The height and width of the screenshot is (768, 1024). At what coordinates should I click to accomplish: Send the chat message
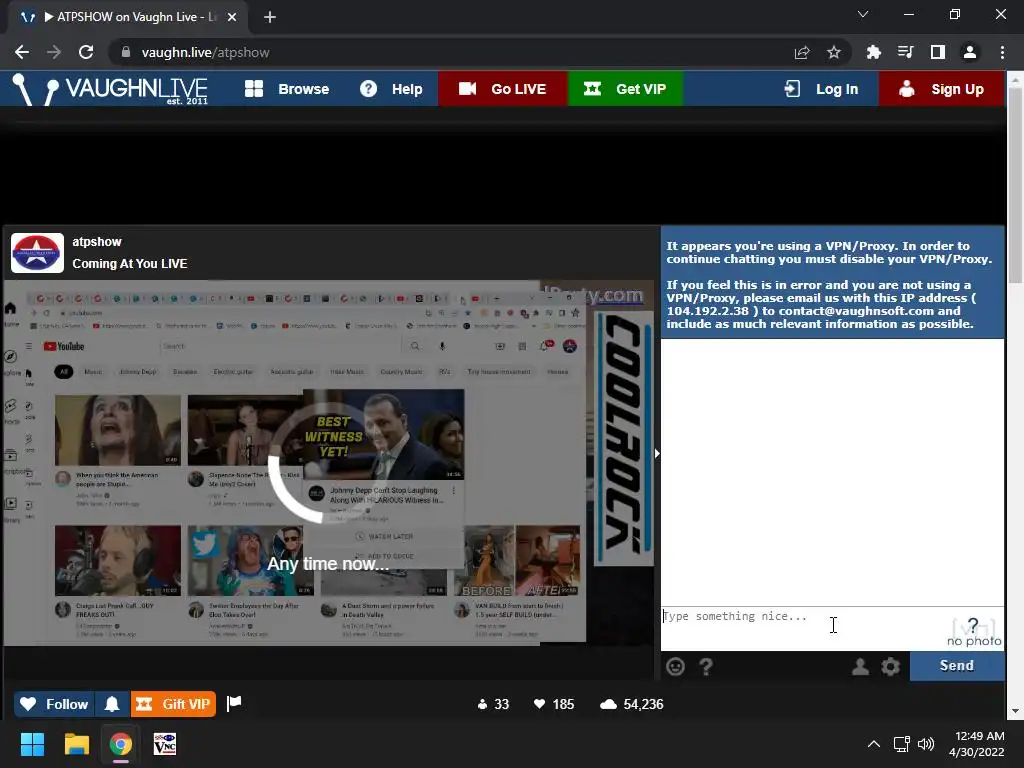[x=957, y=665]
